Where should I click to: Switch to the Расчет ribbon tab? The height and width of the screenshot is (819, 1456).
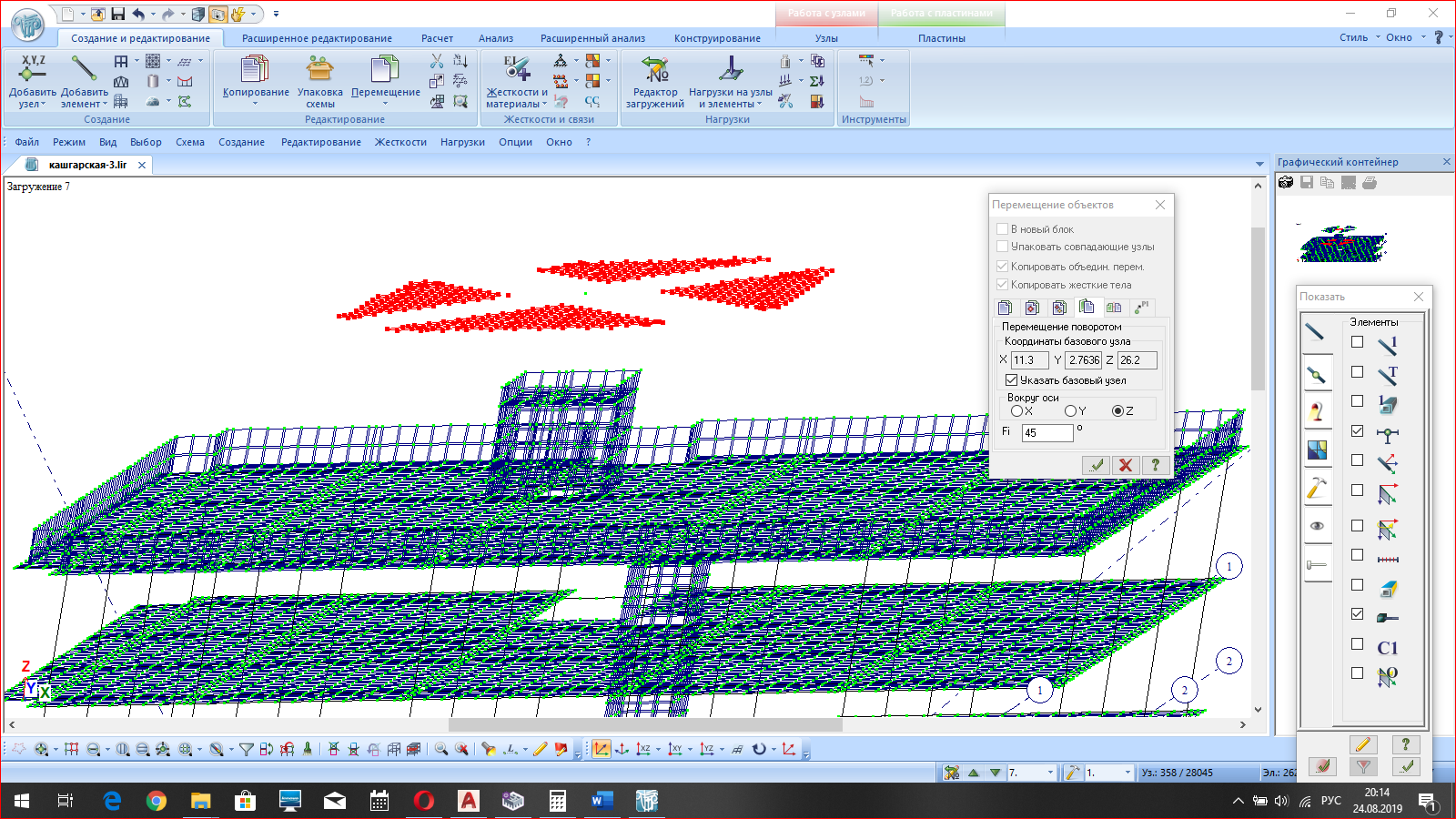[437, 38]
